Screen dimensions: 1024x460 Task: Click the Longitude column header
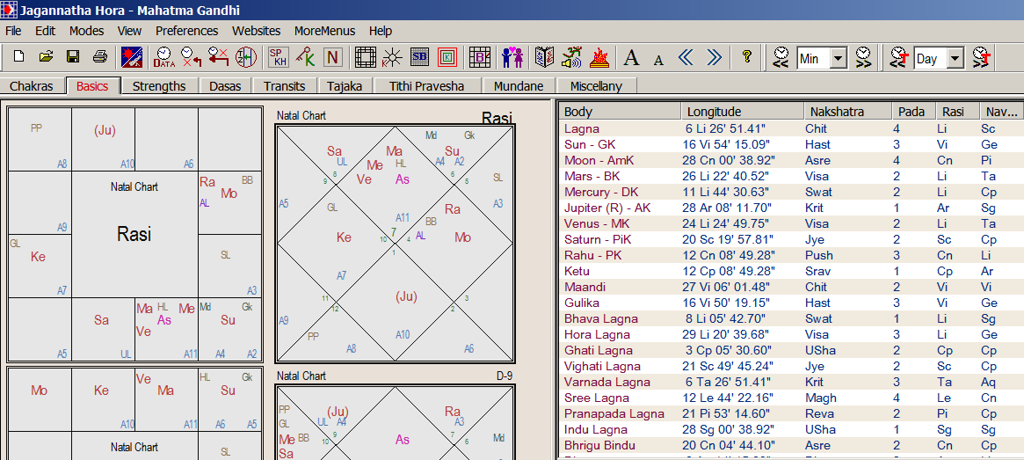click(x=741, y=111)
